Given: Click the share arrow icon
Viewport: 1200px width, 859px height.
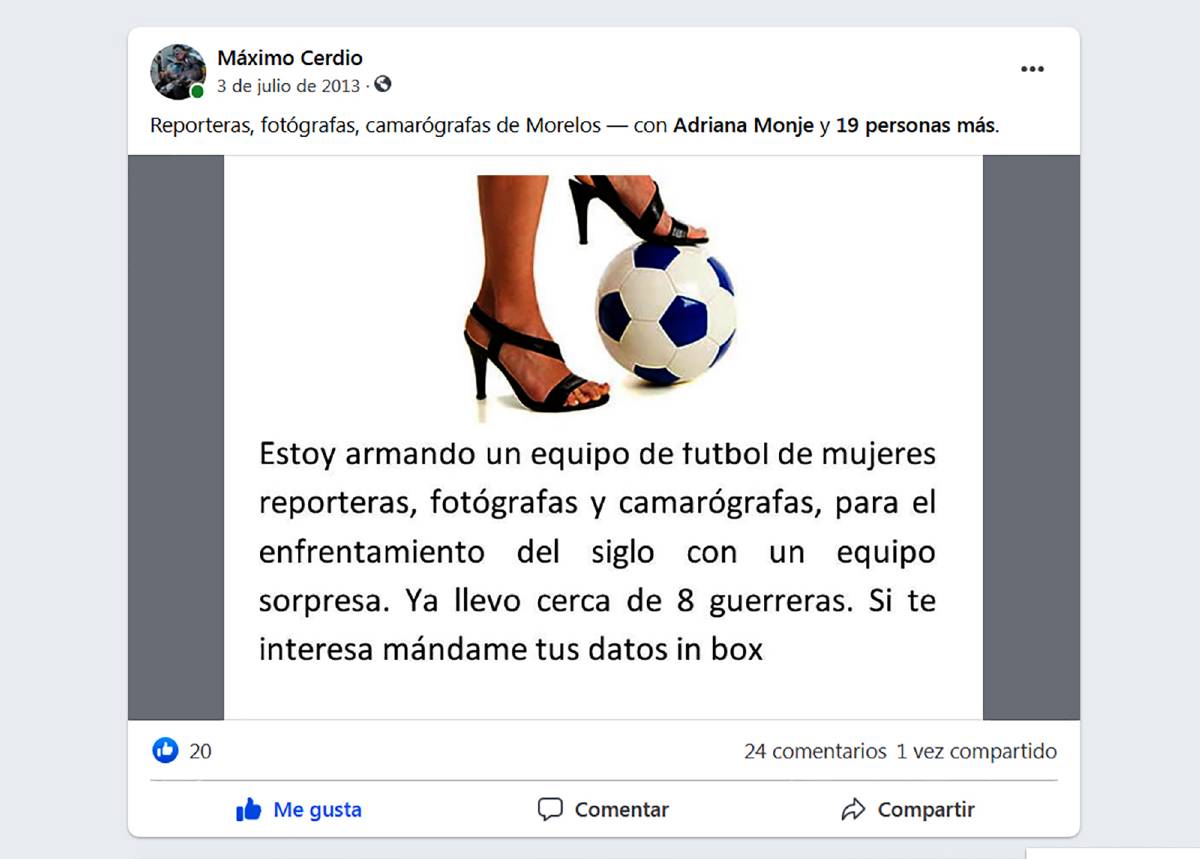Looking at the screenshot, I should [853, 809].
